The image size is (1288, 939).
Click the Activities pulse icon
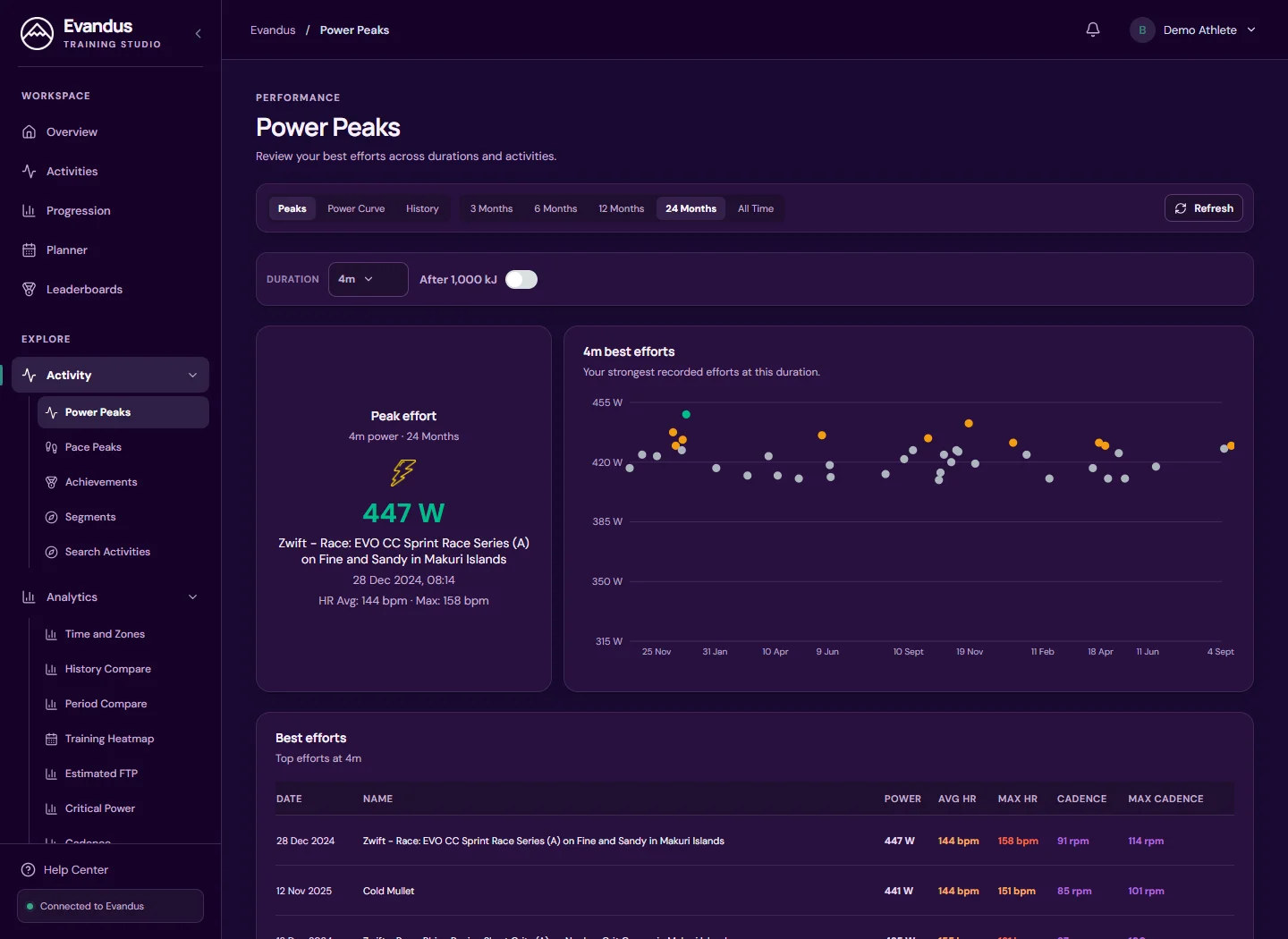[x=29, y=171]
